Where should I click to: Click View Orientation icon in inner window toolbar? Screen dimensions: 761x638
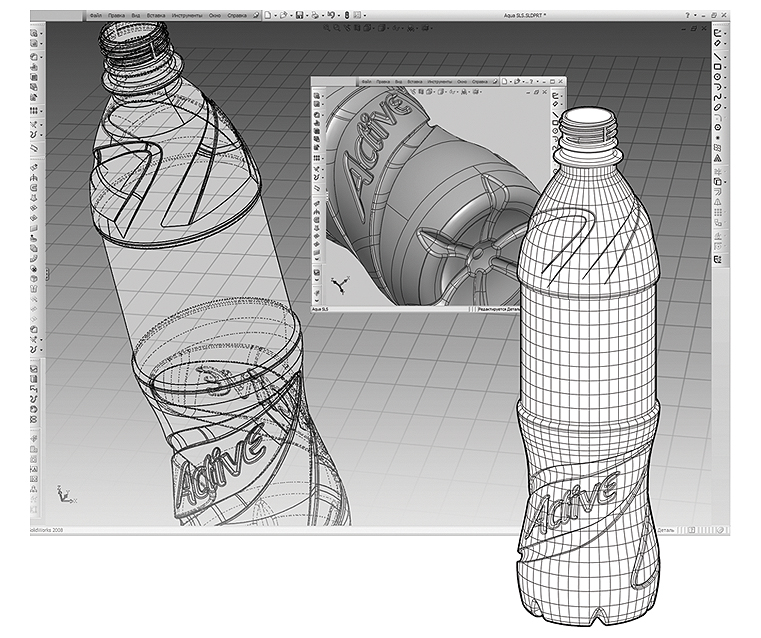[430, 92]
